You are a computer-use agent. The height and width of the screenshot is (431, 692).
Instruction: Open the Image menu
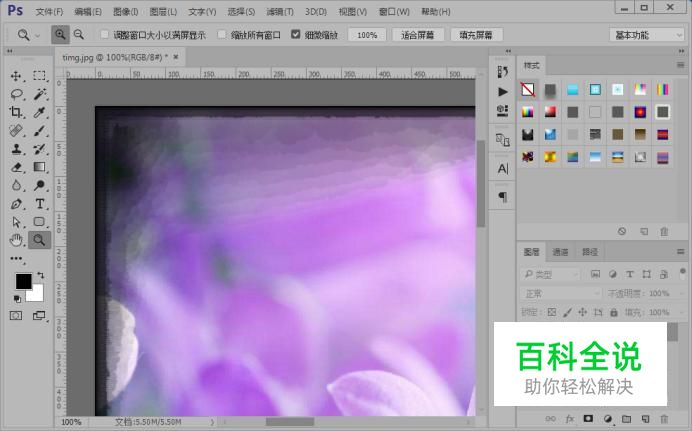[x=126, y=12]
